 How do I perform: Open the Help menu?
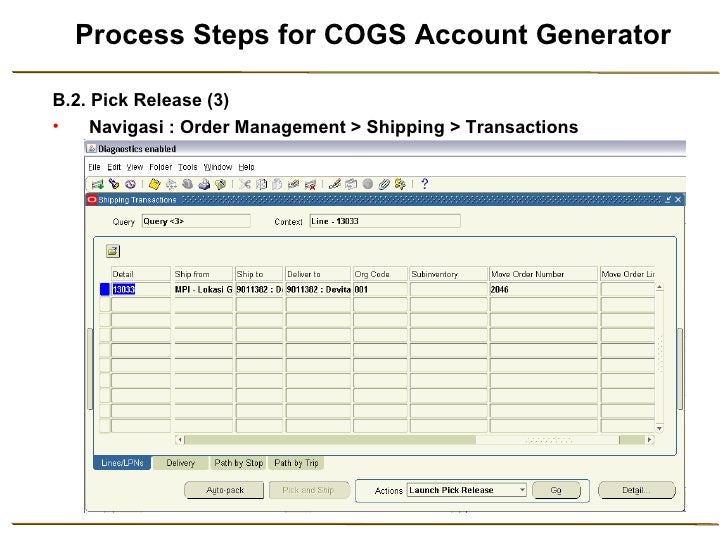[246, 167]
